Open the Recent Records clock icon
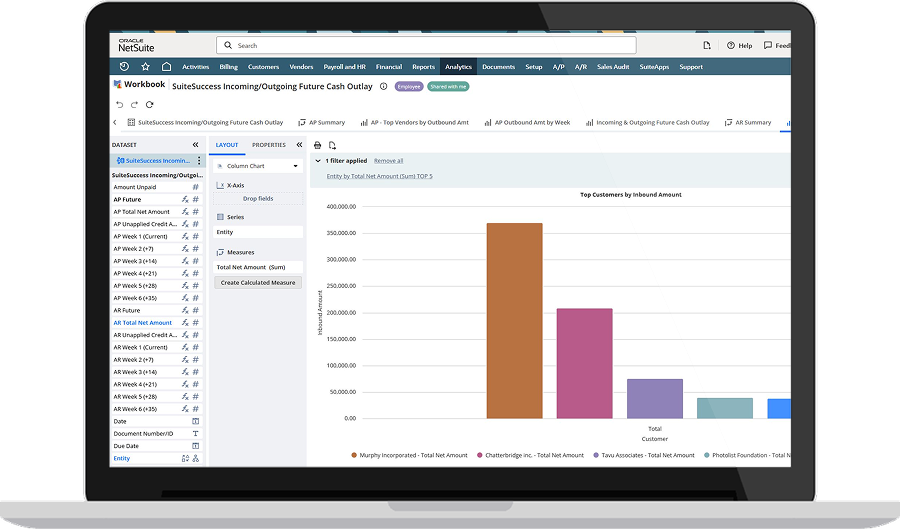 (x=124, y=67)
